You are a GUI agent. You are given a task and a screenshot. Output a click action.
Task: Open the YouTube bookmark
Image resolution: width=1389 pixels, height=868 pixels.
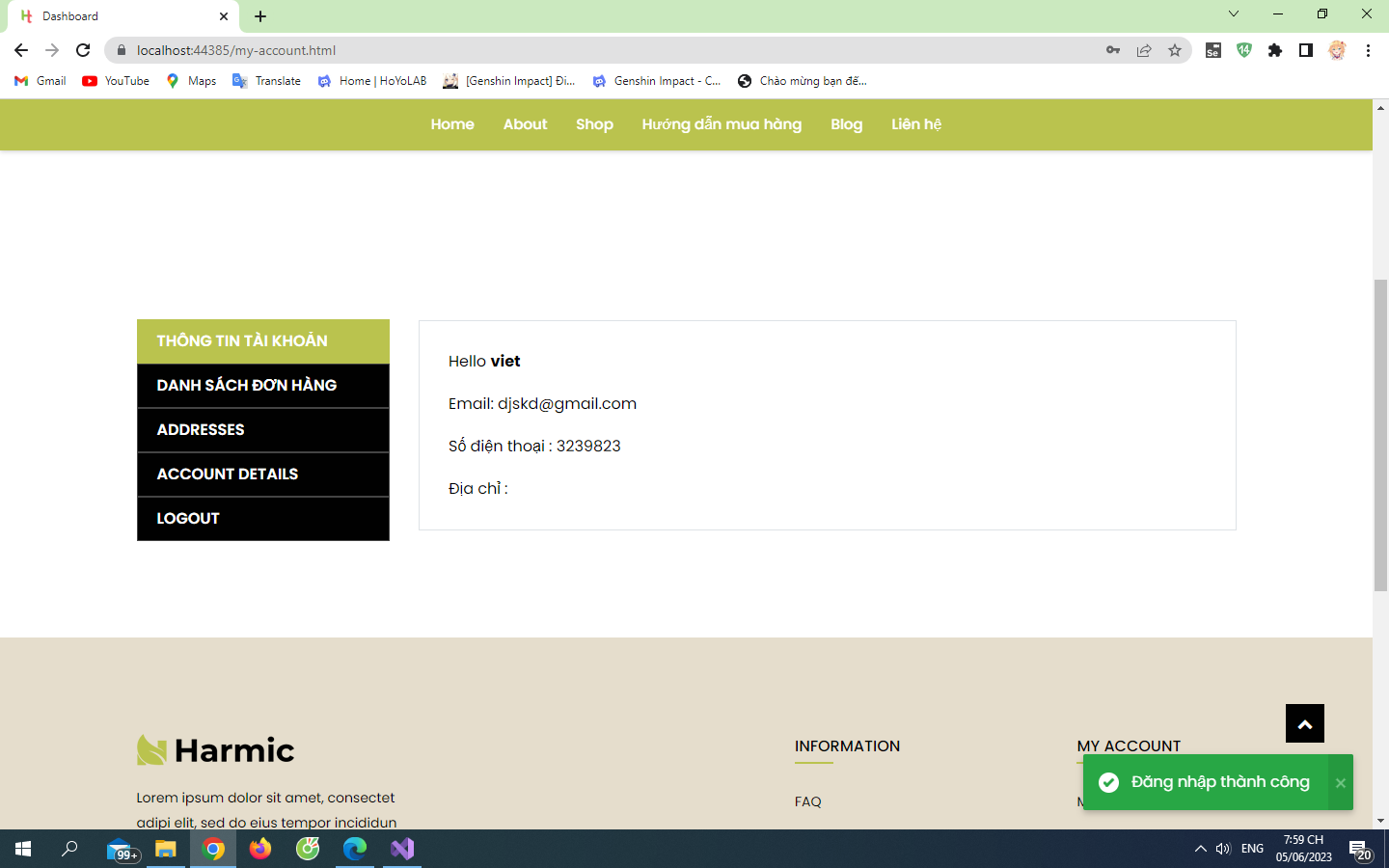click(x=115, y=81)
